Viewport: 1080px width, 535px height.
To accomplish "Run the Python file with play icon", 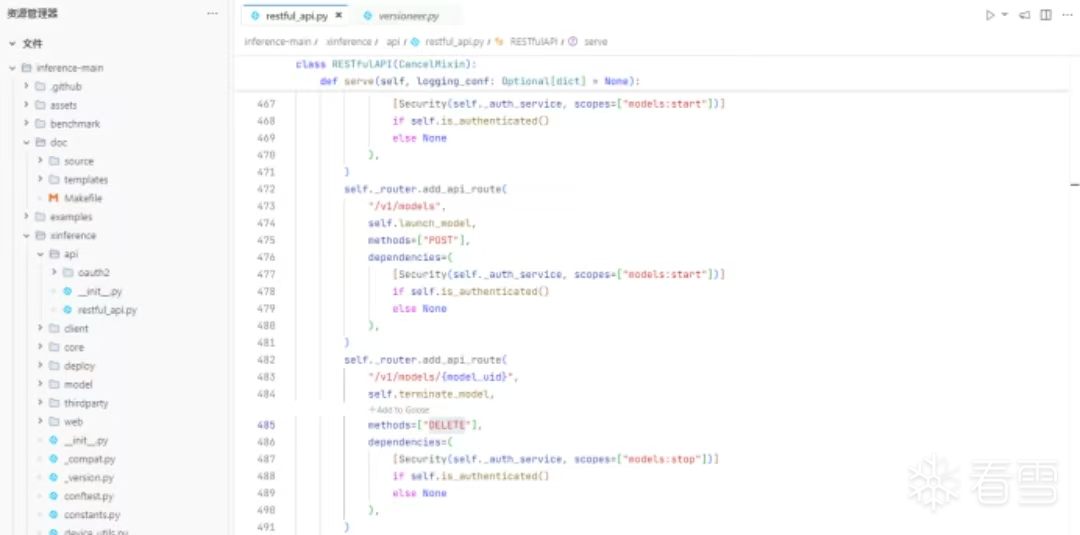I will (989, 15).
